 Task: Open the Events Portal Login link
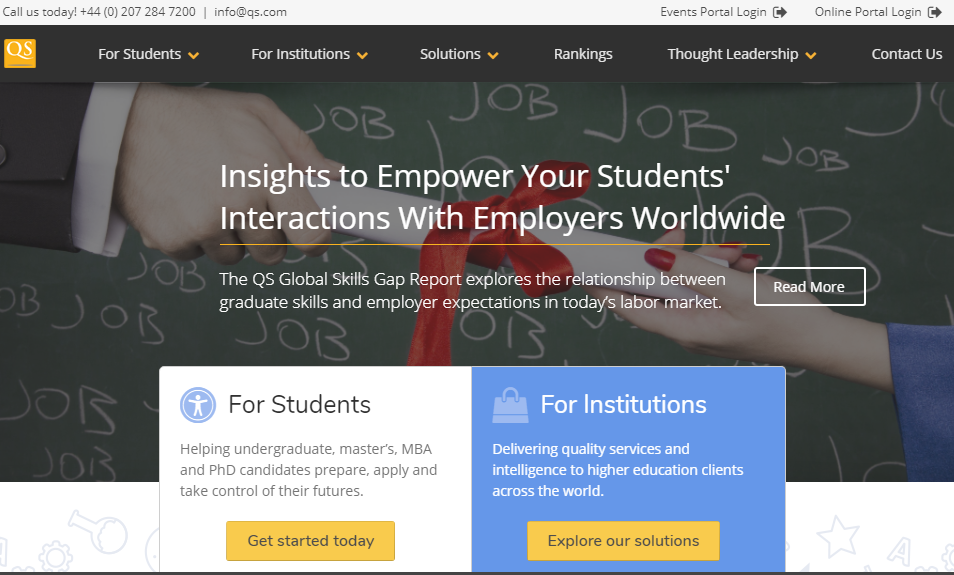tap(713, 12)
